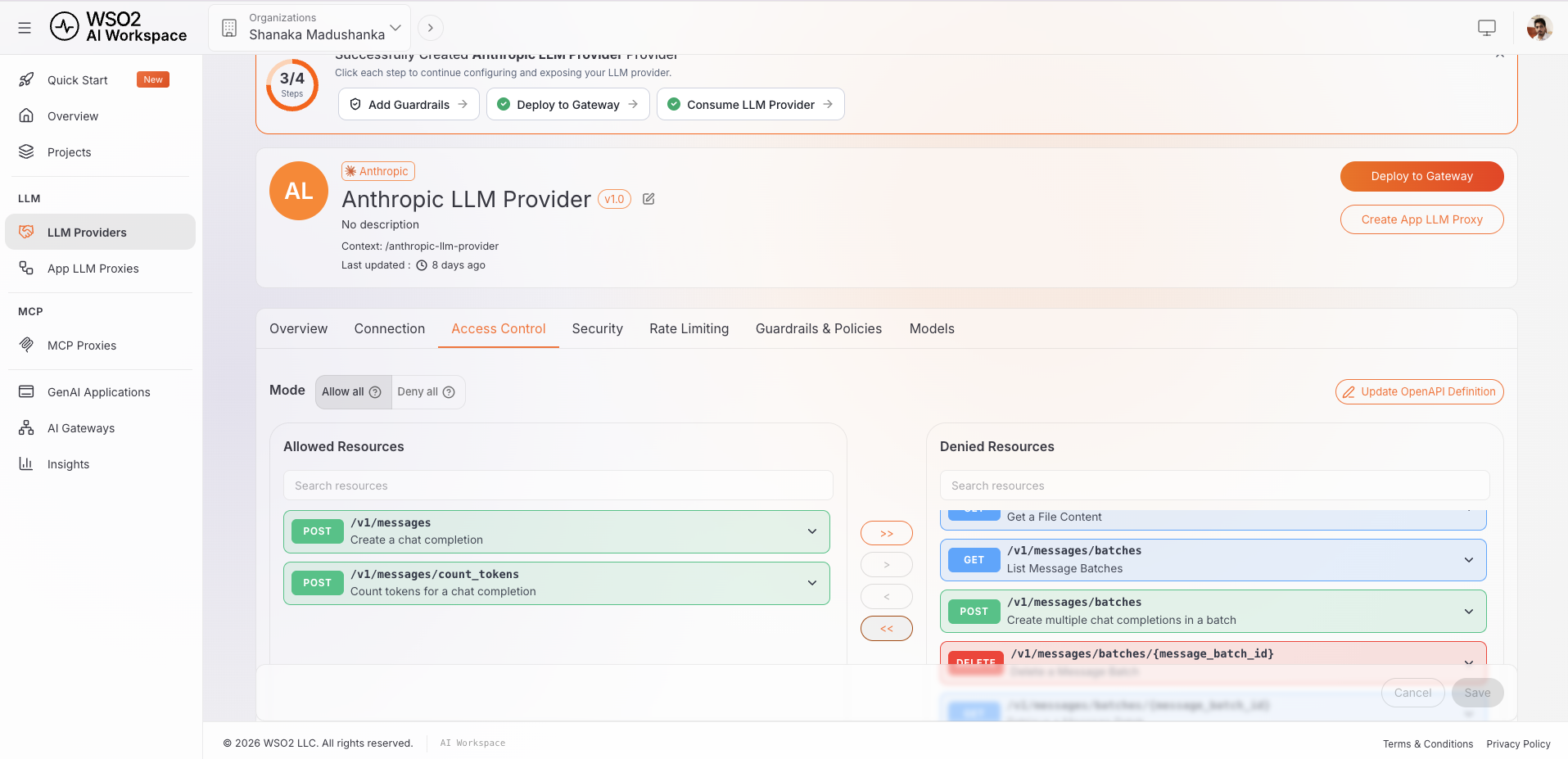This screenshot has height=759, width=1568.
Task: Click the Overview home icon in the sidebar
Action: click(x=26, y=115)
